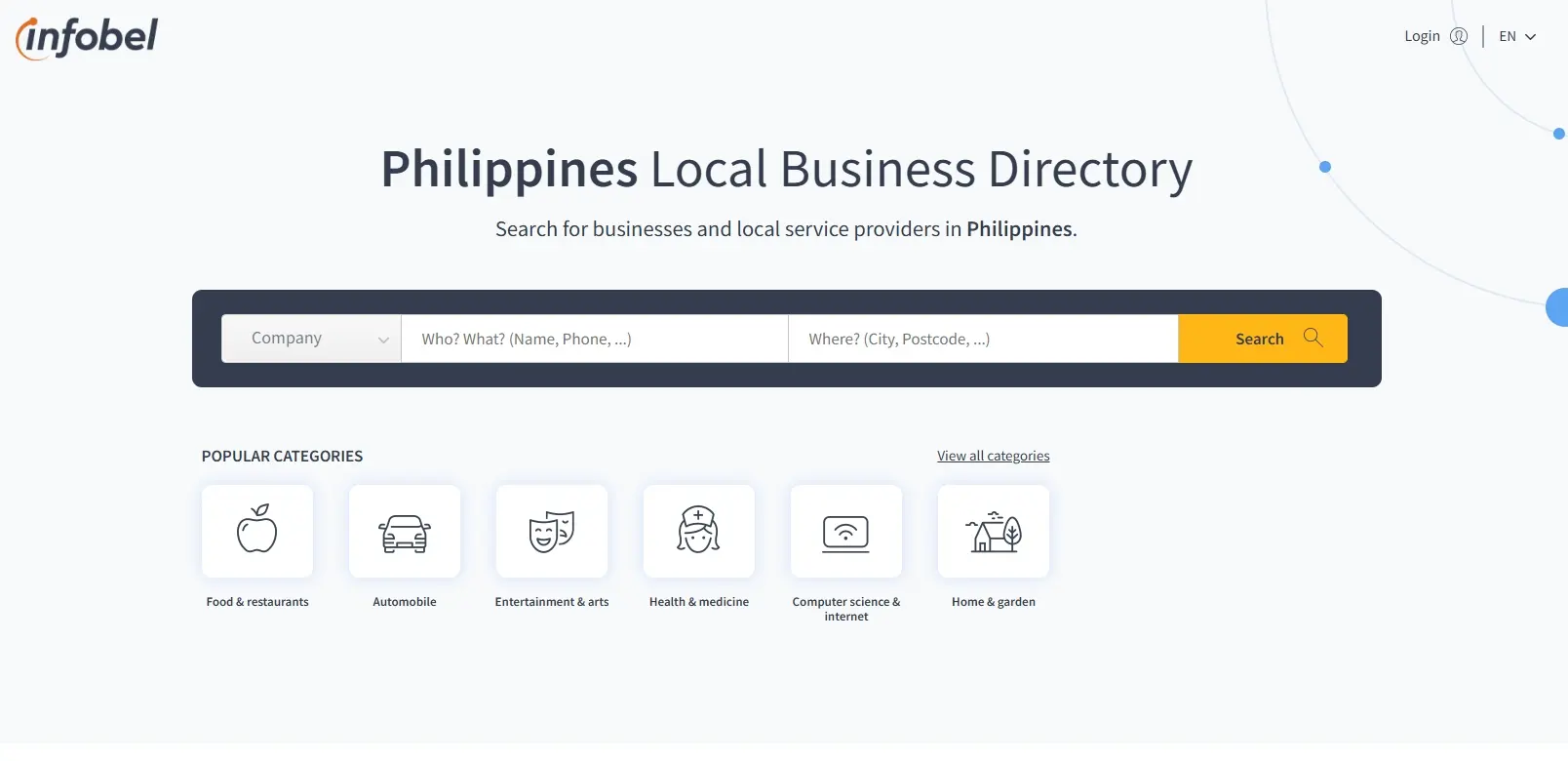Focus the Where? city postcode field
Image resolution: width=1568 pixels, height=761 pixels.
(982, 339)
